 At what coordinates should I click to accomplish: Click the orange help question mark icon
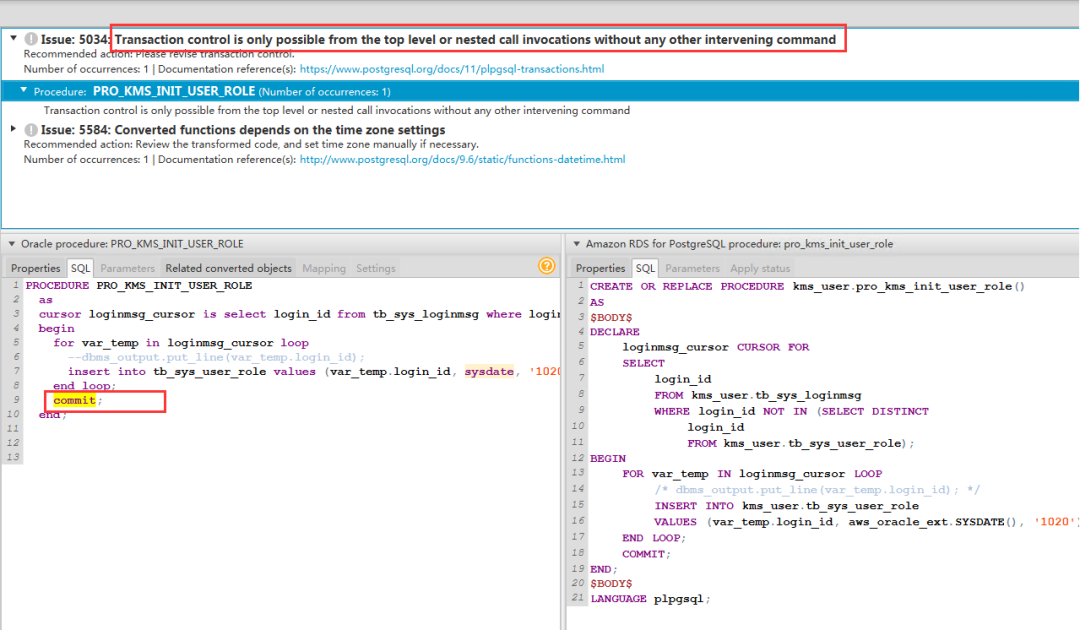click(x=546, y=266)
